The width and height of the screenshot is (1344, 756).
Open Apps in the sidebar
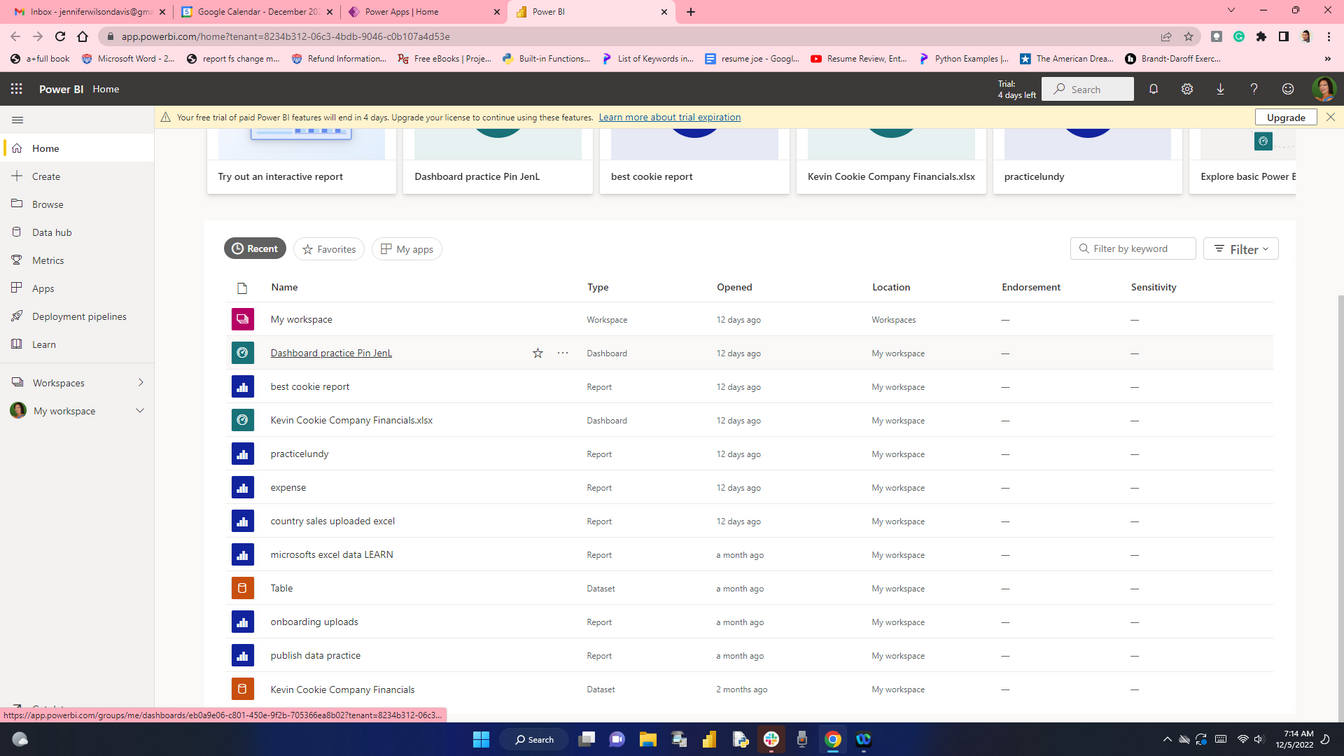[x=77, y=288]
